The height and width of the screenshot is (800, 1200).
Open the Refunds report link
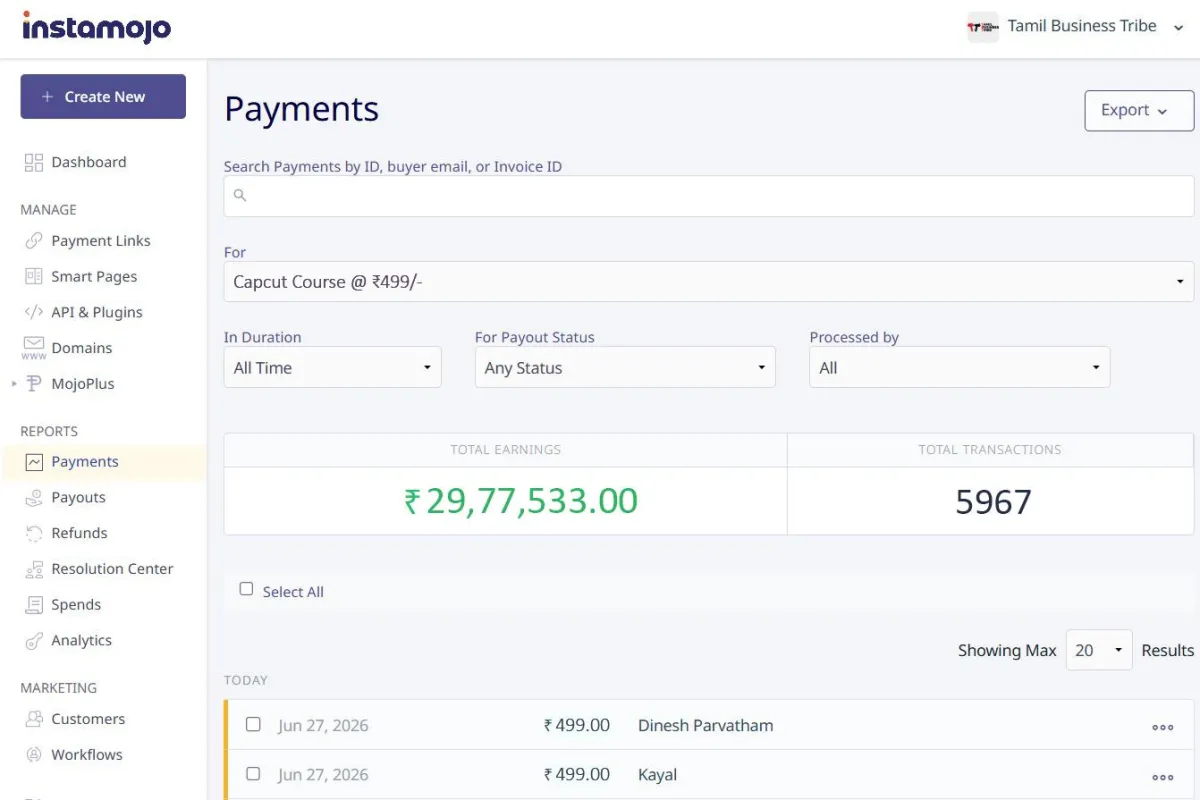click(x=79, y=533)
